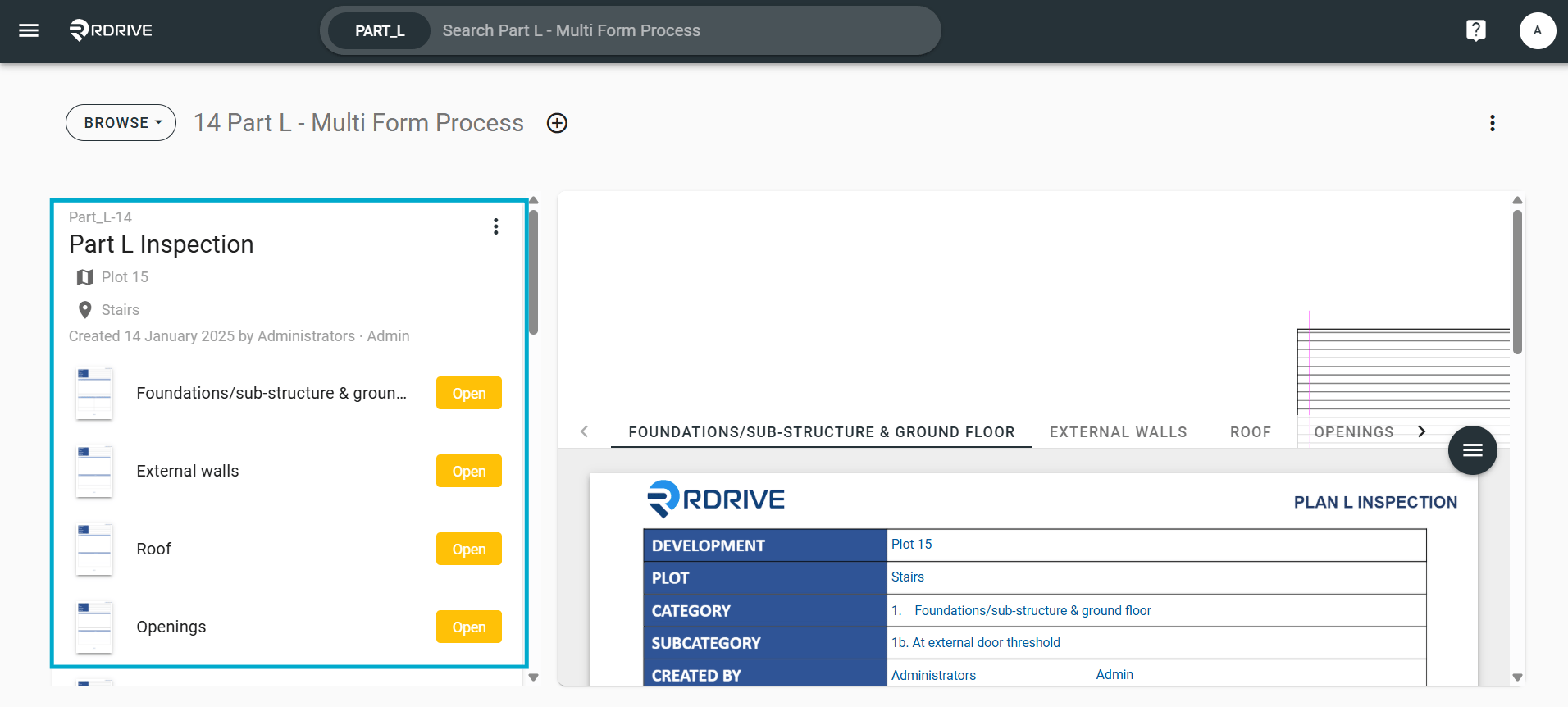Click Administrators in Created By row
Image resolution: width=1568 pixels, height=707 pixels.
coord(933,676)
